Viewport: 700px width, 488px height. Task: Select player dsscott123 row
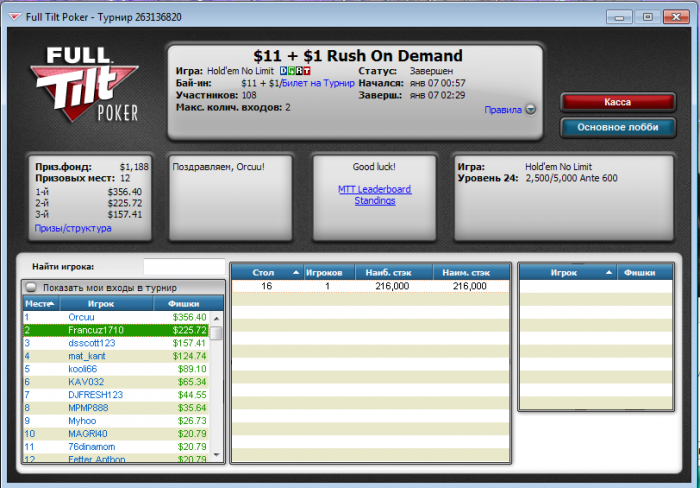[116, 343]
